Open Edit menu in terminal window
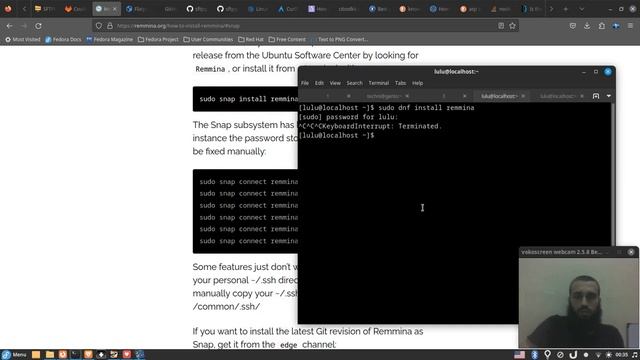This screenshot has height=360, width=640. pos(319,83)
